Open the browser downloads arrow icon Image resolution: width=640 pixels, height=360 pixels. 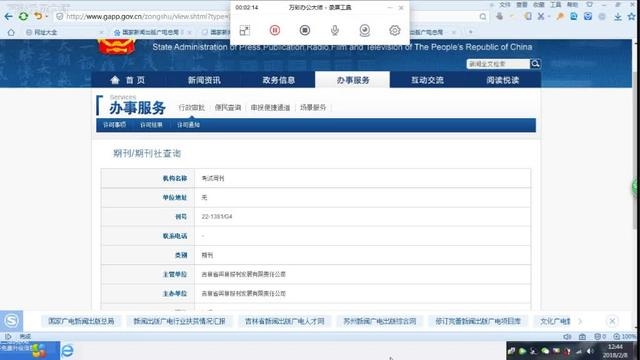(618, 16)
